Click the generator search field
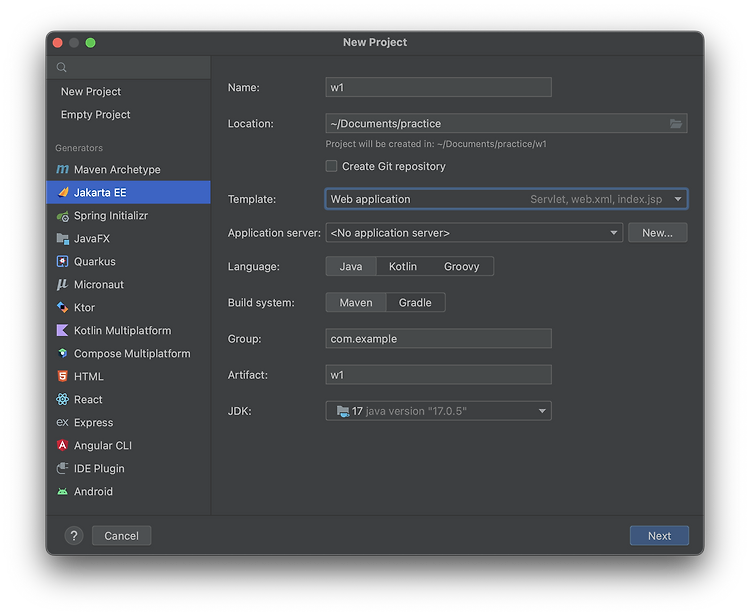The width and height of the screenshot is (750, 616). click(128, 67)
